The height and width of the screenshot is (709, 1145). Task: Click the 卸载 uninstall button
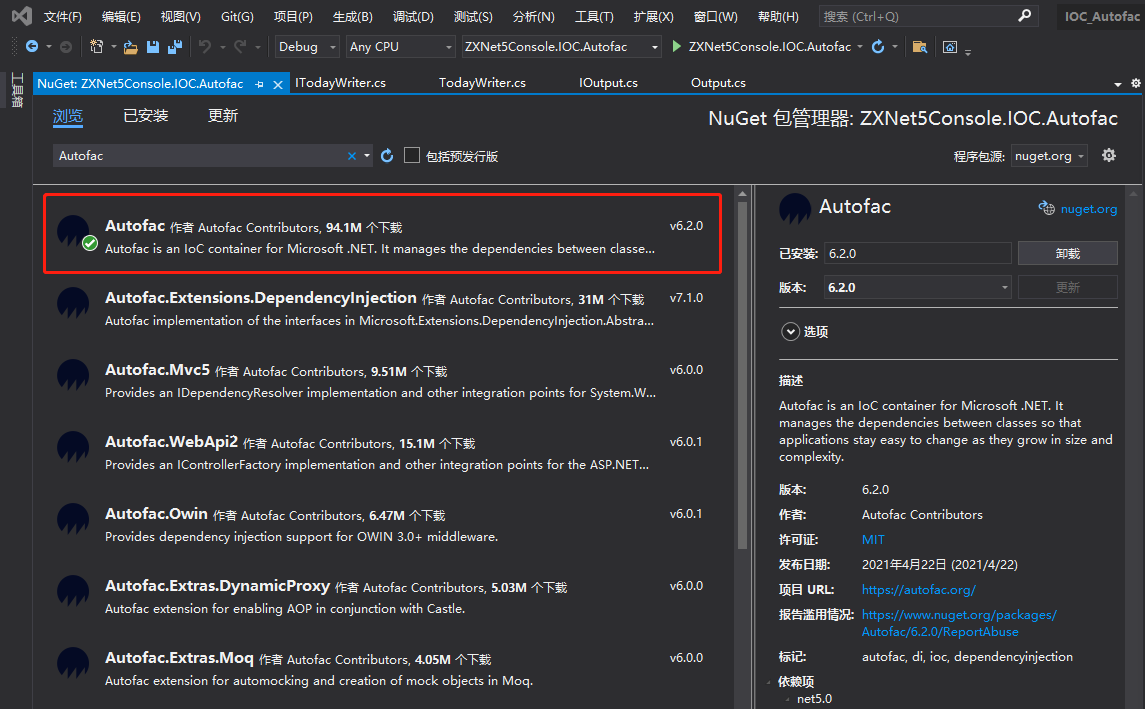tap(1068, 253)
